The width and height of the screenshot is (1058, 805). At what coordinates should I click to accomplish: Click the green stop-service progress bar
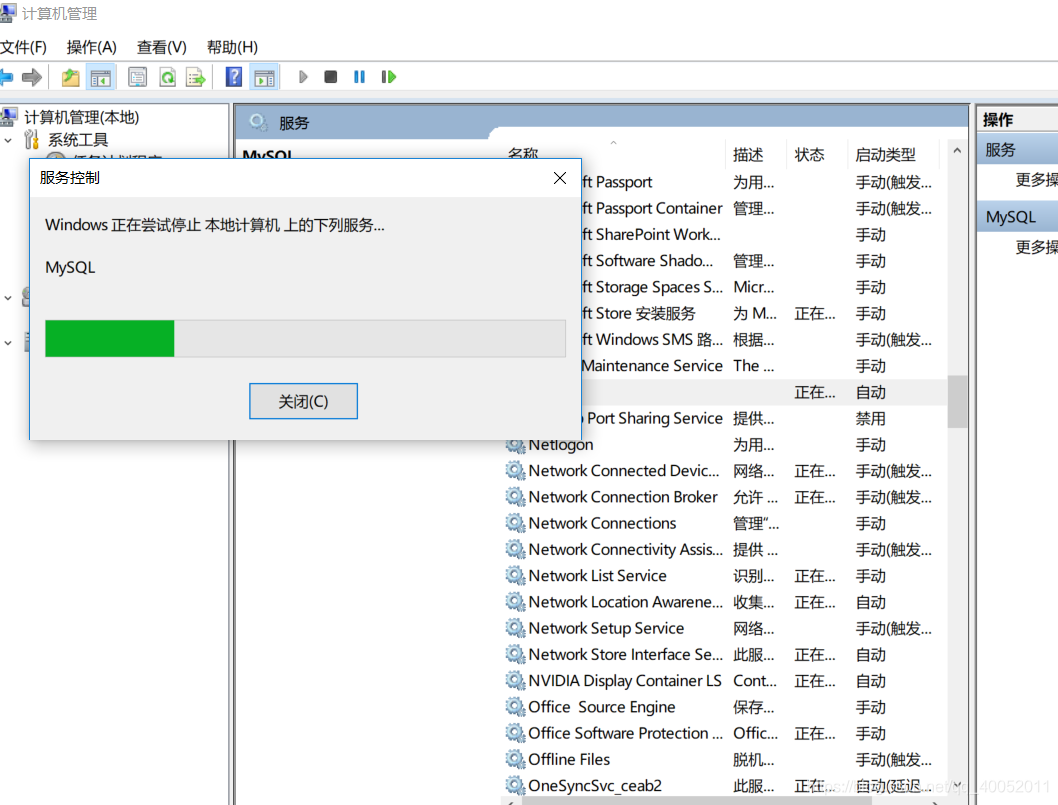pyautogui.click(x=305, y=339)
